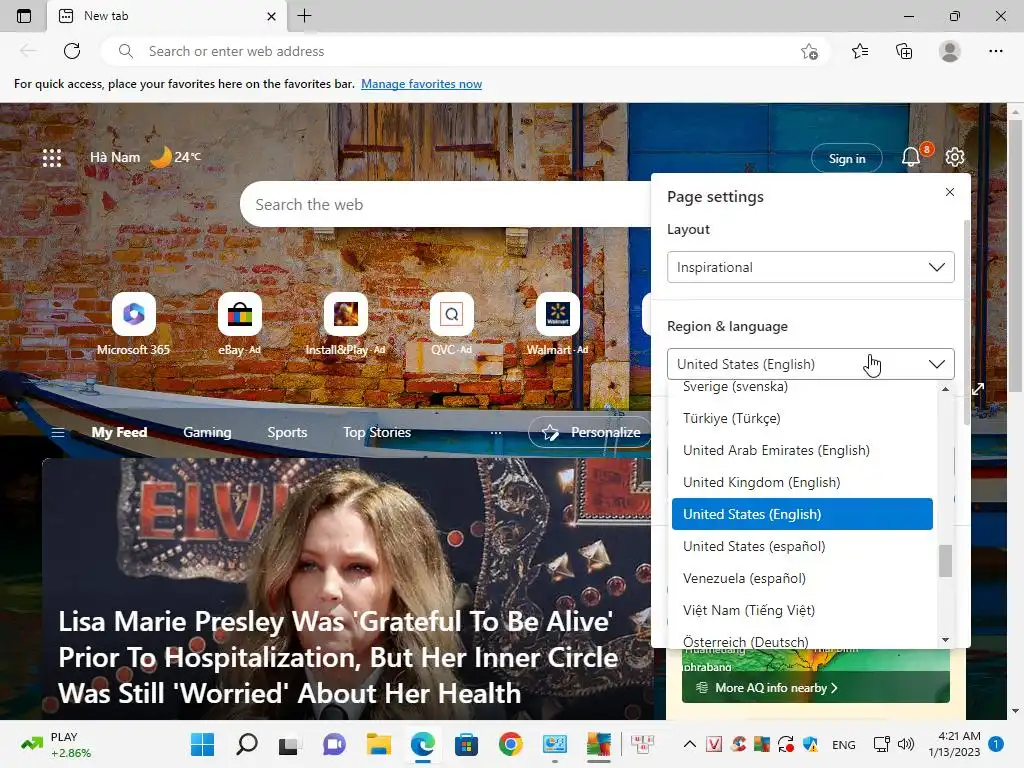Open the feed hamburger menu icon
The height and width of the screenshot is (768, 1024).
click(57, 432)
